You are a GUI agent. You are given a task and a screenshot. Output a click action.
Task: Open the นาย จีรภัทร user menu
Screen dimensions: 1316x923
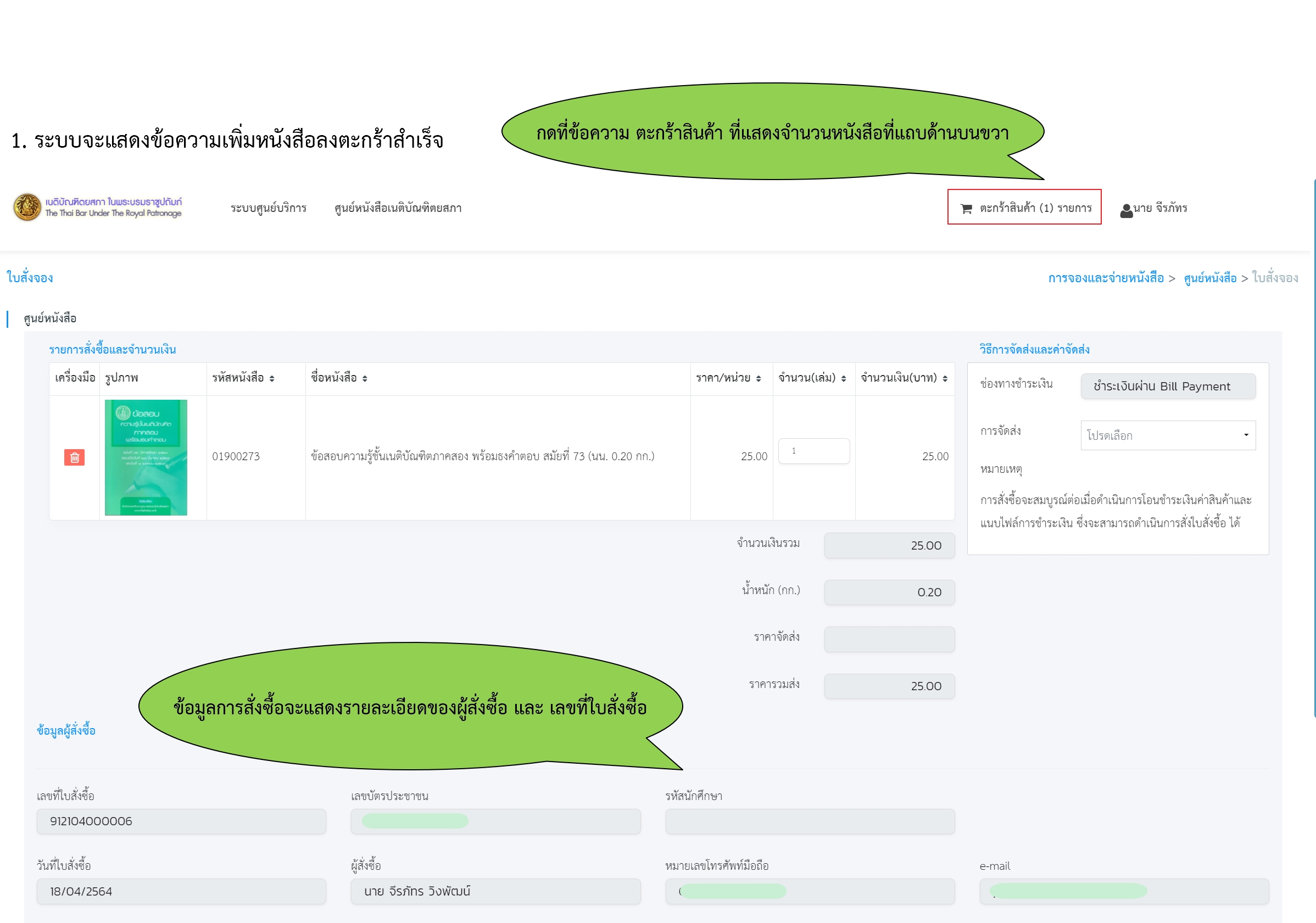(1159, 208)
